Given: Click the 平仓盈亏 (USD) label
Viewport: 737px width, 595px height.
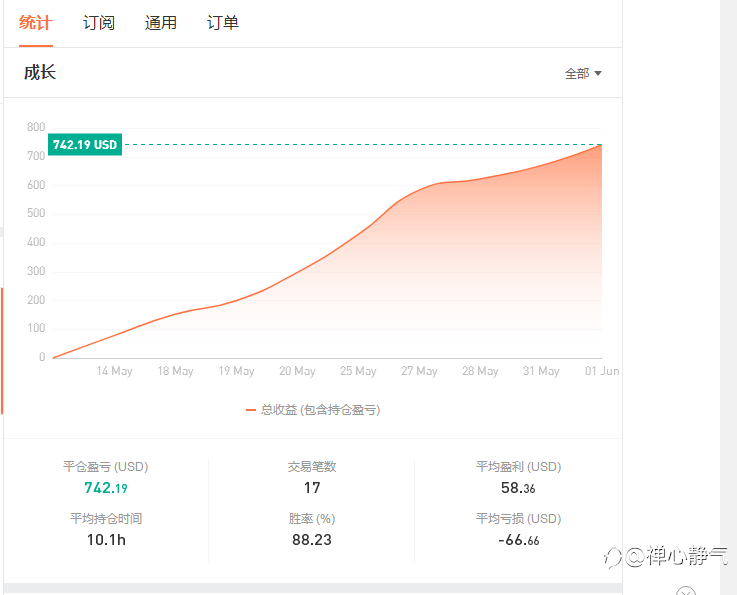Looking at the screenshot, I should pos(106,467).
